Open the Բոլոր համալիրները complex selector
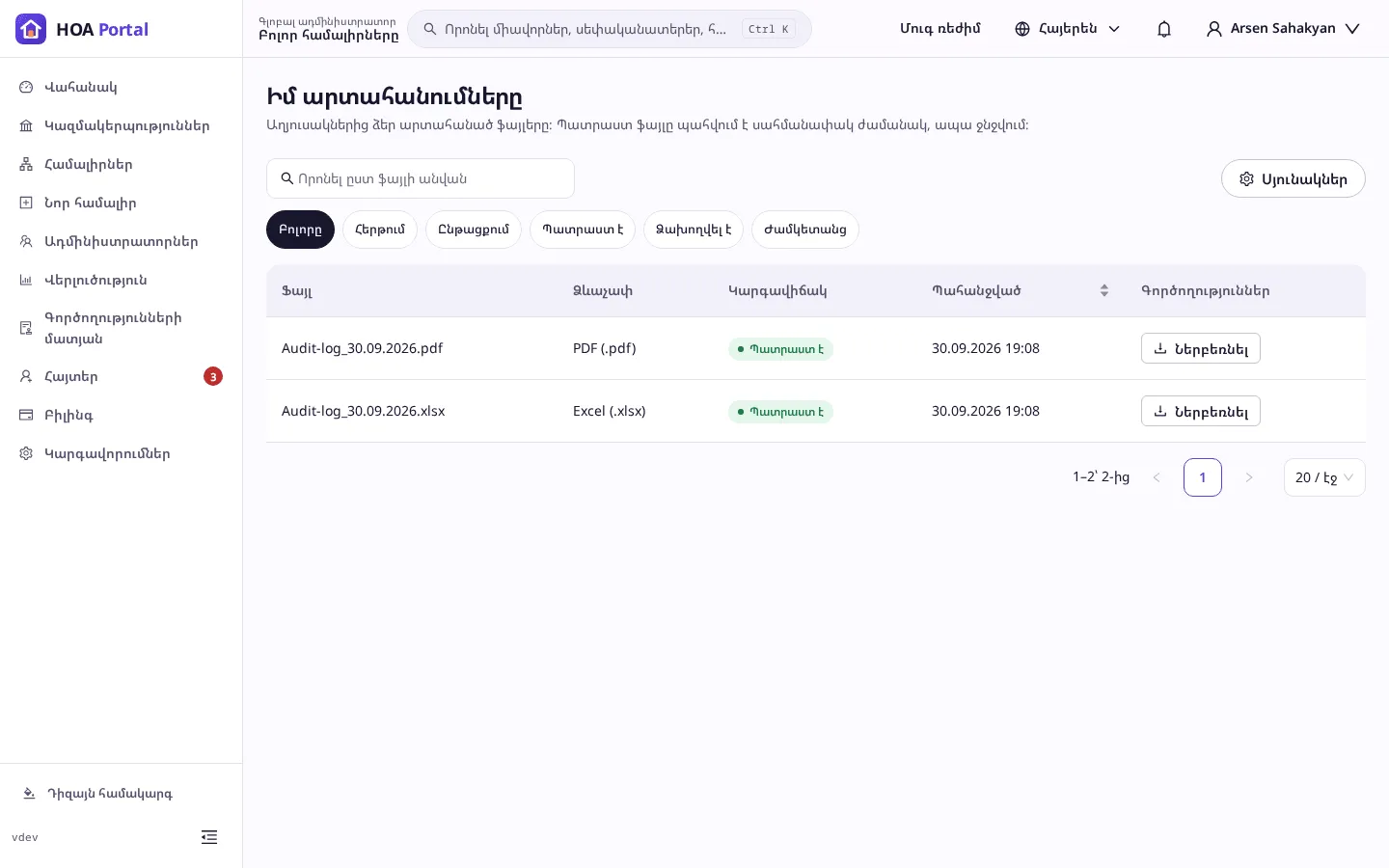Viewport: 1389px width, 868px height. [328, 29]
